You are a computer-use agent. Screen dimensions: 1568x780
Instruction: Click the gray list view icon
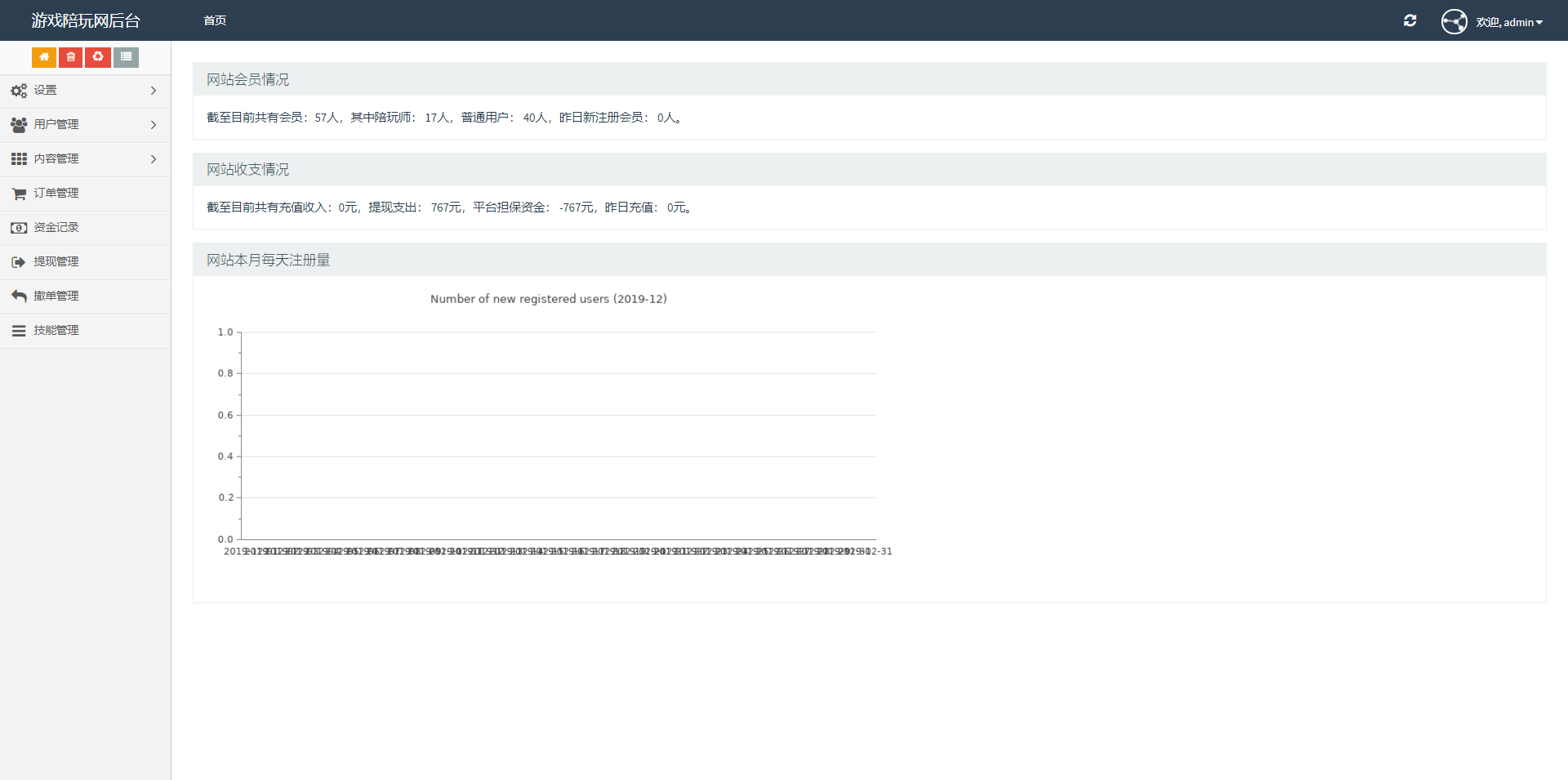click(x=126, y=57)
